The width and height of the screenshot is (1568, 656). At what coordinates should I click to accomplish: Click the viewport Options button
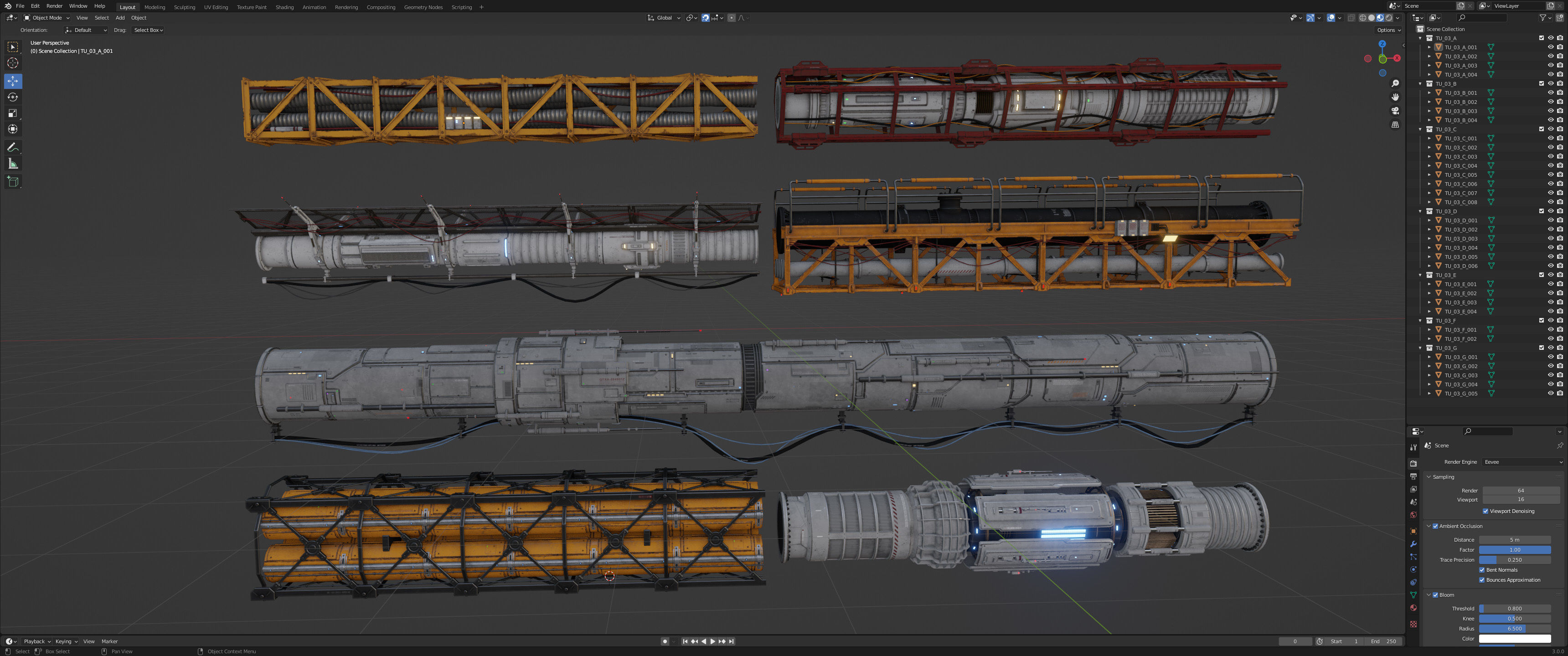[x=1389, y=30]
